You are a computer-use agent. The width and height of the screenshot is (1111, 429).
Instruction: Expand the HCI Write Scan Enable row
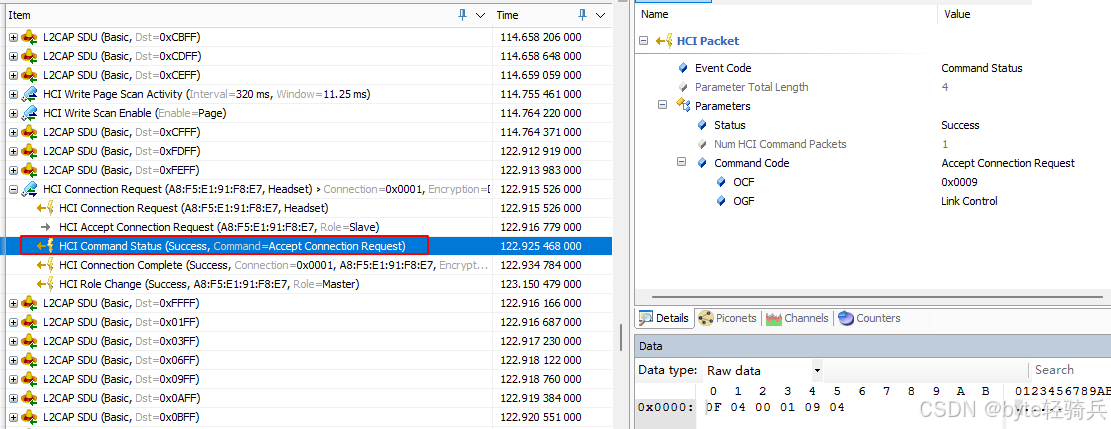point(13,113)
